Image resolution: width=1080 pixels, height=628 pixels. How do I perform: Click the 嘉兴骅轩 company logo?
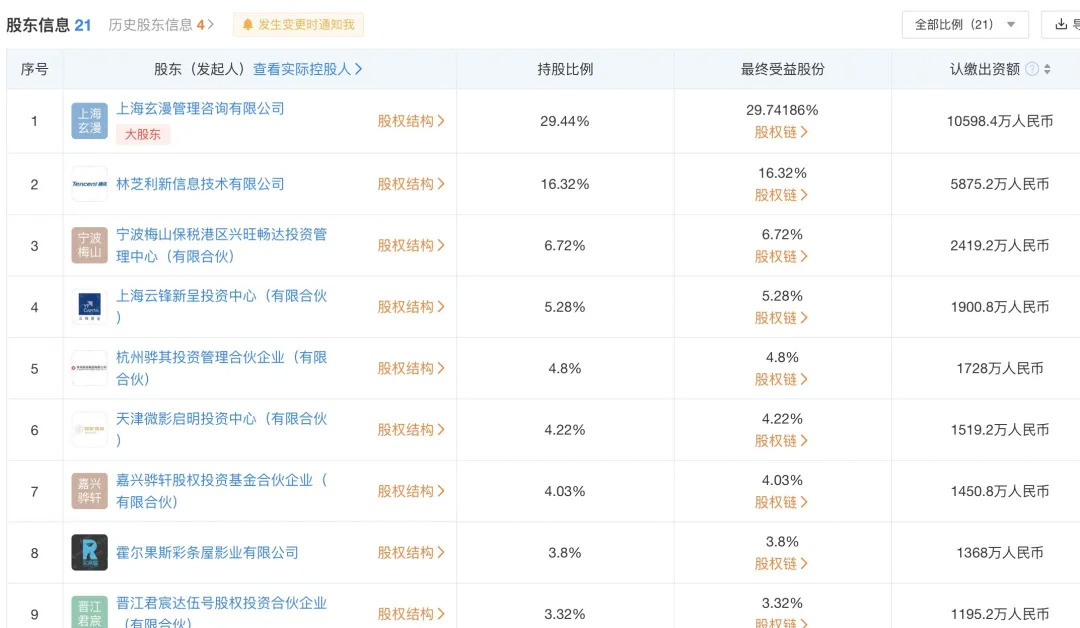pyautogui.click(x=89, y=491)
